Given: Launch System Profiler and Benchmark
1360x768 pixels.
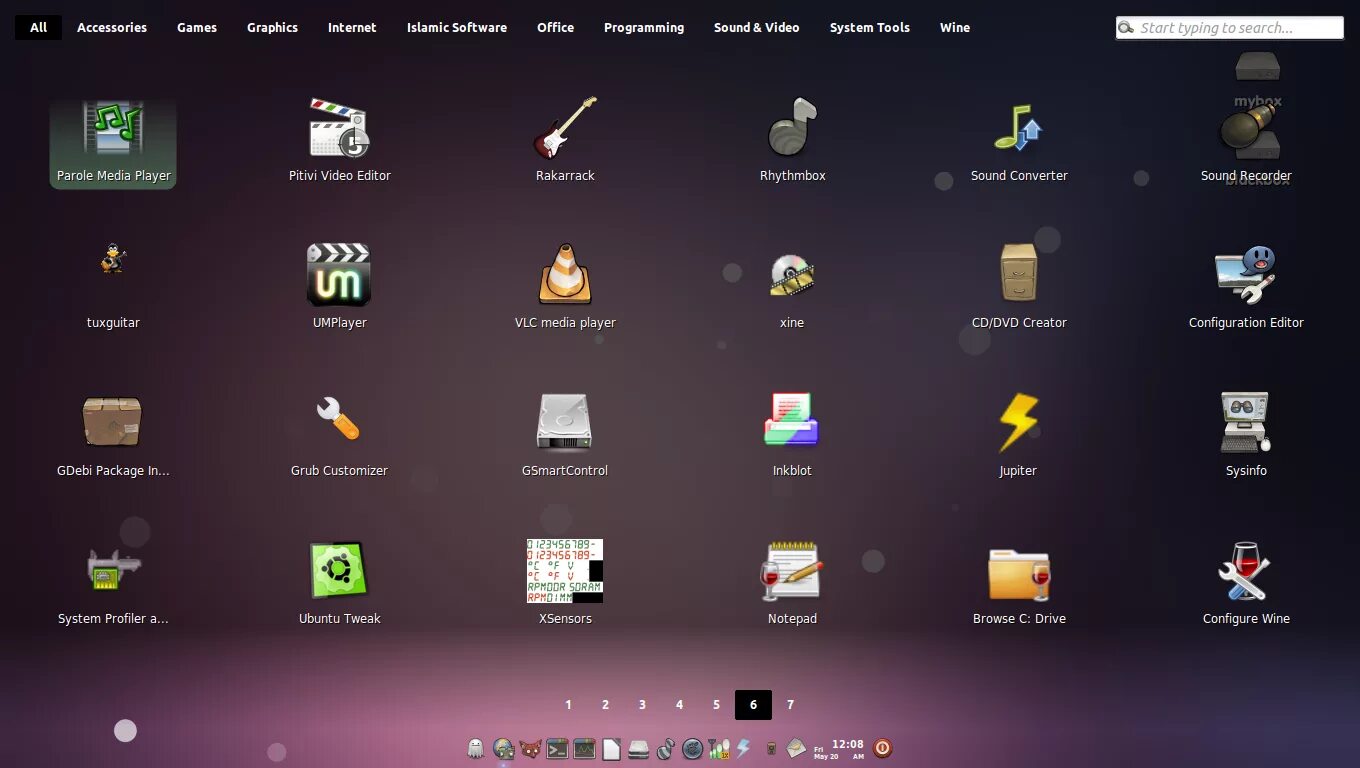Looking at the screenshot, I should [x=113, y=584].
